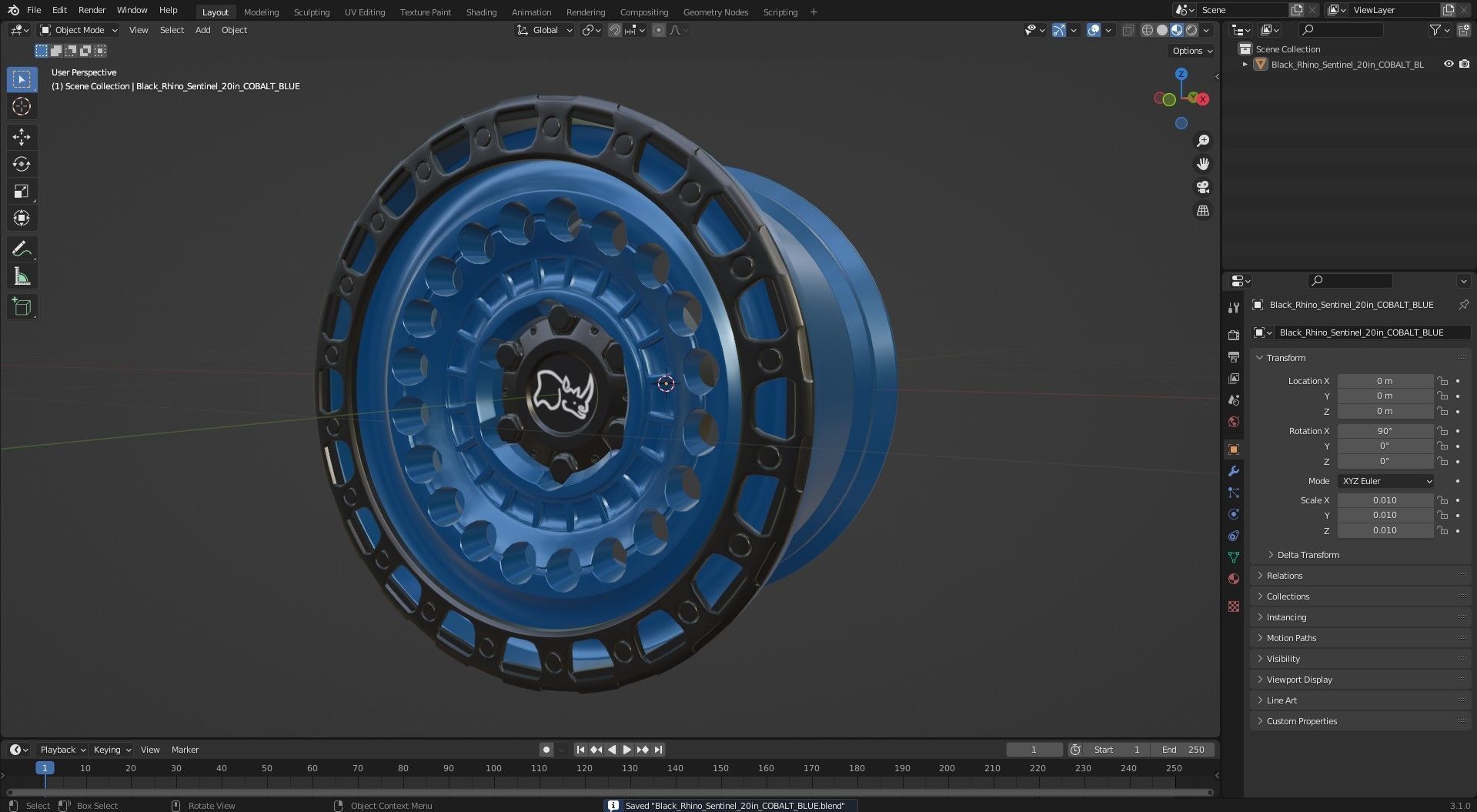Open the XYZ Euler rotation mode dropdown
Viewport: 1477px width, 812px height.
pos(1386,481)
